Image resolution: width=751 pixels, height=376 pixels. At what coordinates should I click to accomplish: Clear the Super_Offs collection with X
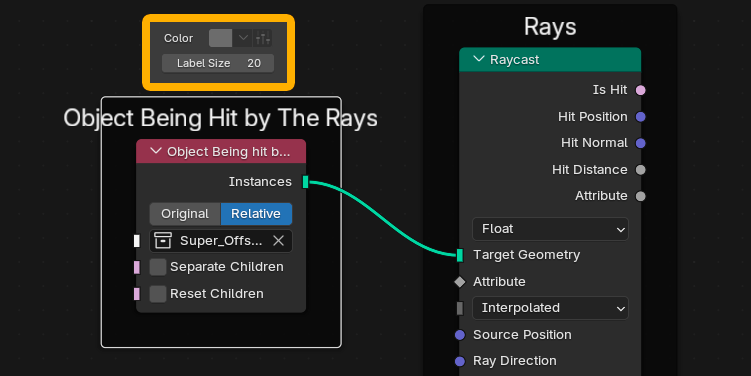[x=278, y=240]
